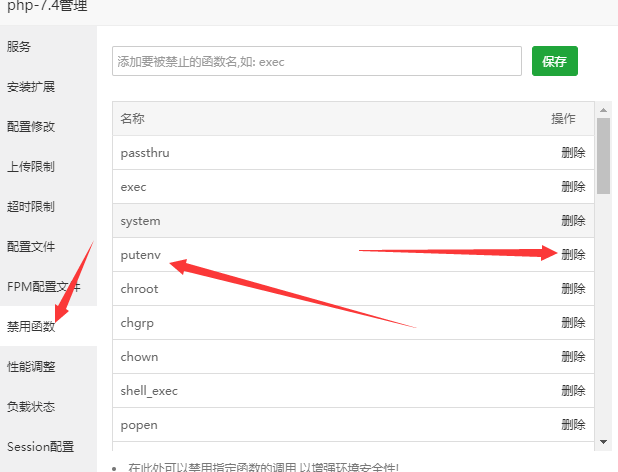Select the system name cell
618x472 pixels.
pos(140,221)
